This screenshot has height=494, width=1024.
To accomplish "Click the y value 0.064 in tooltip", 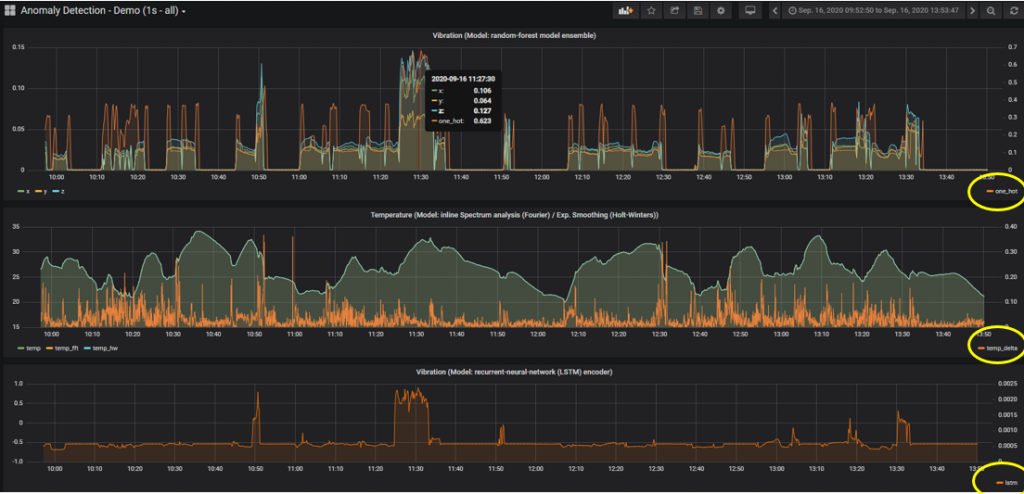I will [x=483, y=101].
